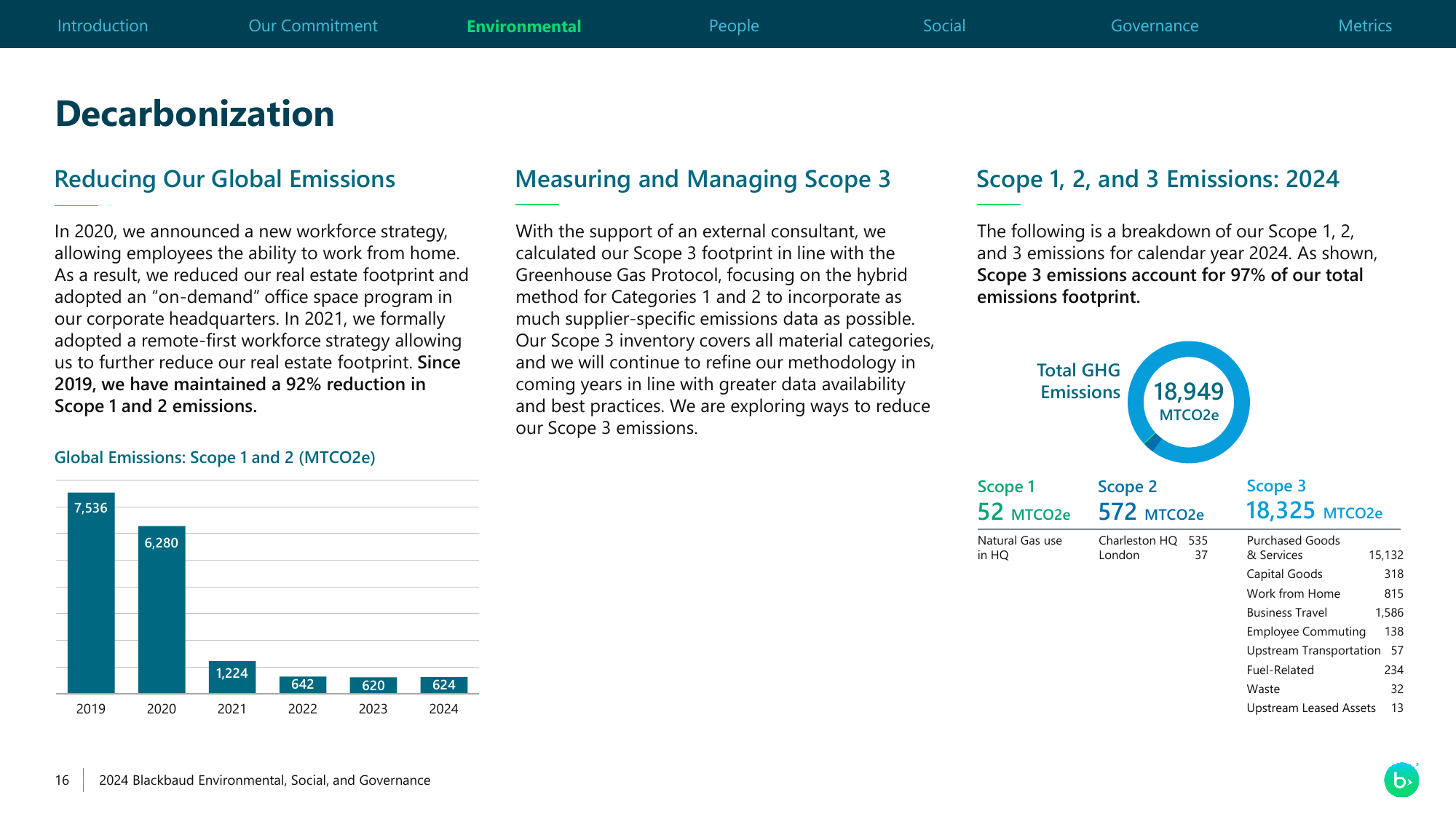Select the 2024 bar labeled 624
Image resolution: width=1456 pixels, height=819 pixels.
444,685
